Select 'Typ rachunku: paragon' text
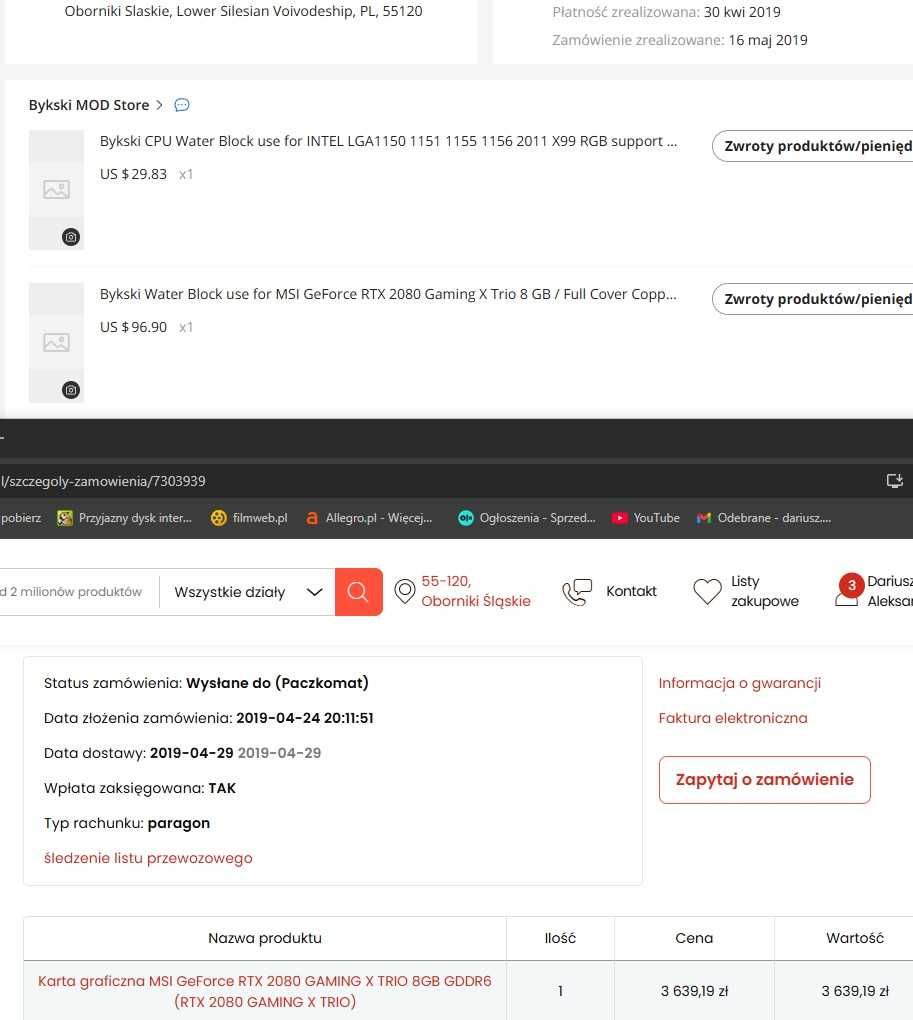 point(127,824)
